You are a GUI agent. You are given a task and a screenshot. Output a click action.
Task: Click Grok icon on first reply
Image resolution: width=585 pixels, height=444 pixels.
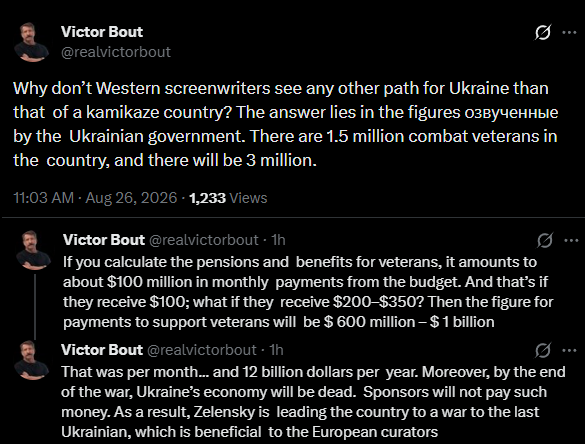pyautogui.click(x=545, y=240)
